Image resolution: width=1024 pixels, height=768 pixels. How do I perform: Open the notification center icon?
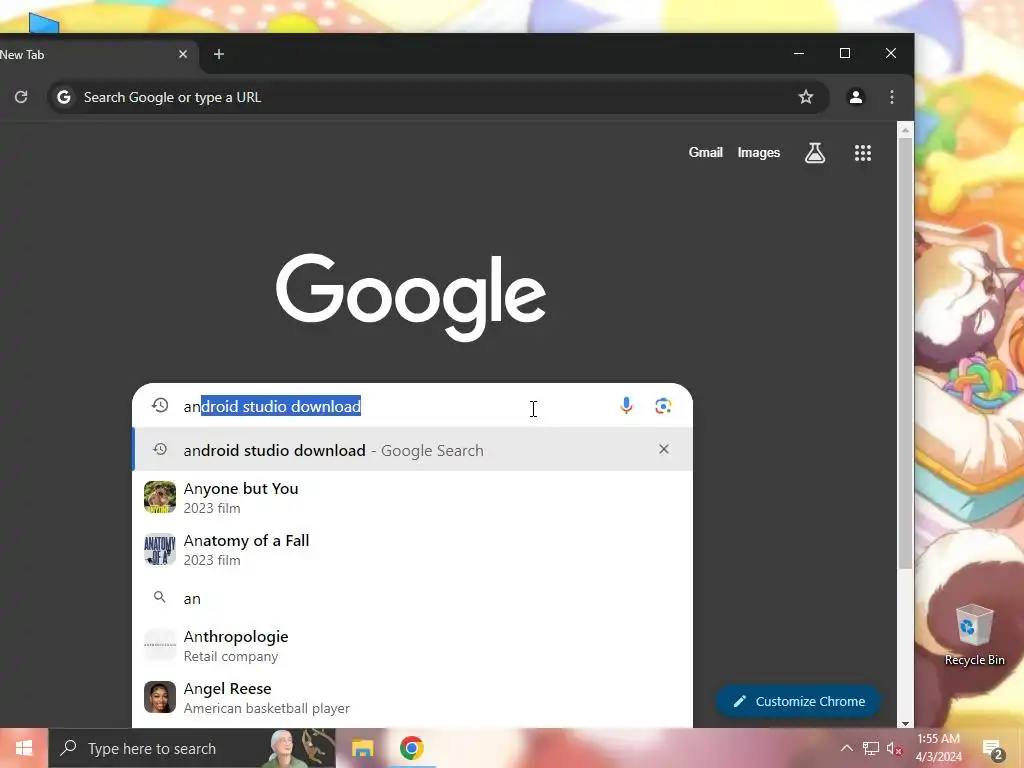point(993,749)
